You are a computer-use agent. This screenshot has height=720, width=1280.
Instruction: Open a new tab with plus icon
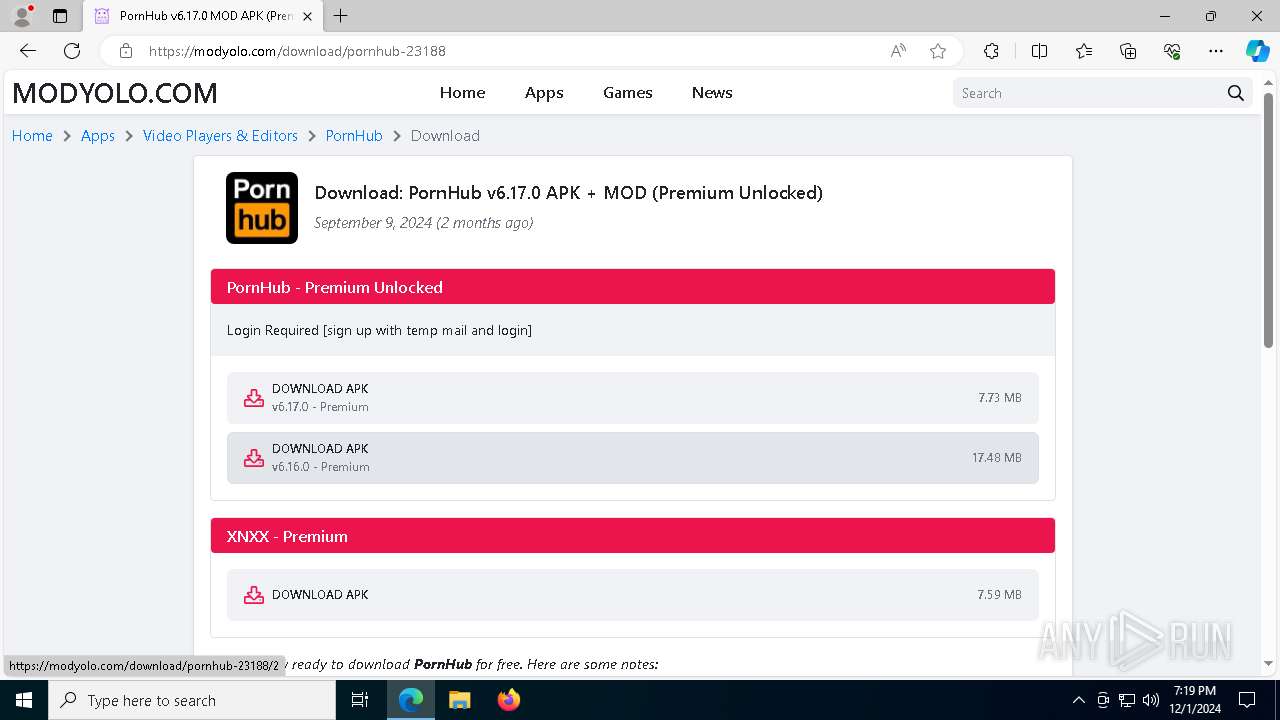[341, 16]
